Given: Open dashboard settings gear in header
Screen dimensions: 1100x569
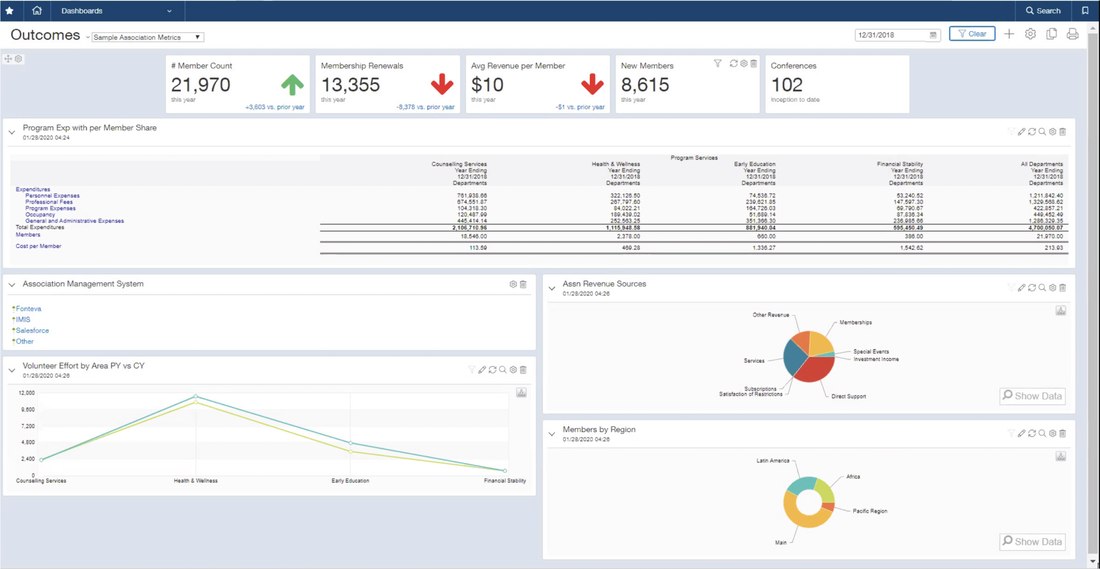Looking at the screenshot, I should click(1030, 34).
